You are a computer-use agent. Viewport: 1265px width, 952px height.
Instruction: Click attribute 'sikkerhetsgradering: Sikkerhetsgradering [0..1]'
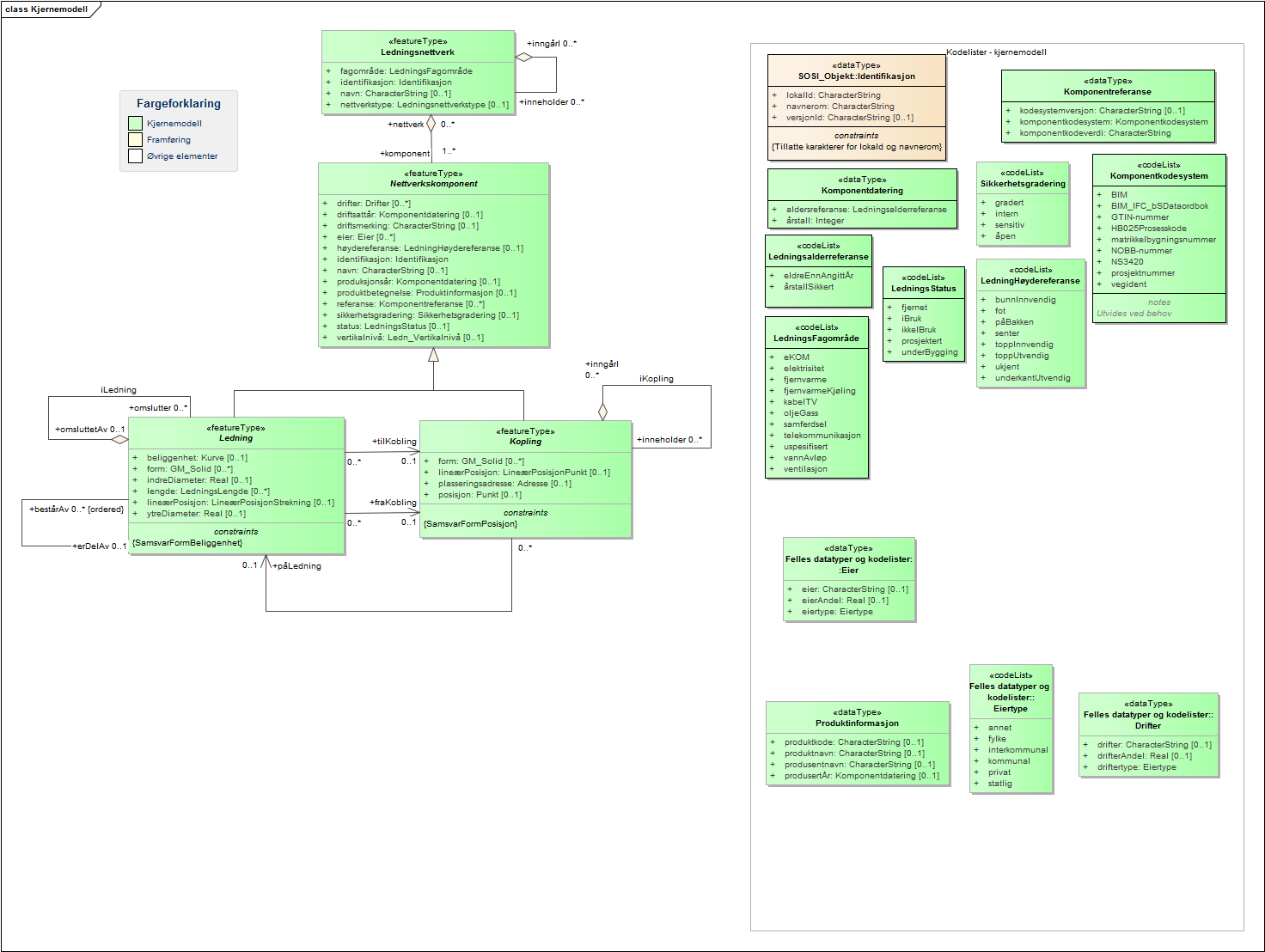[428, 315]
